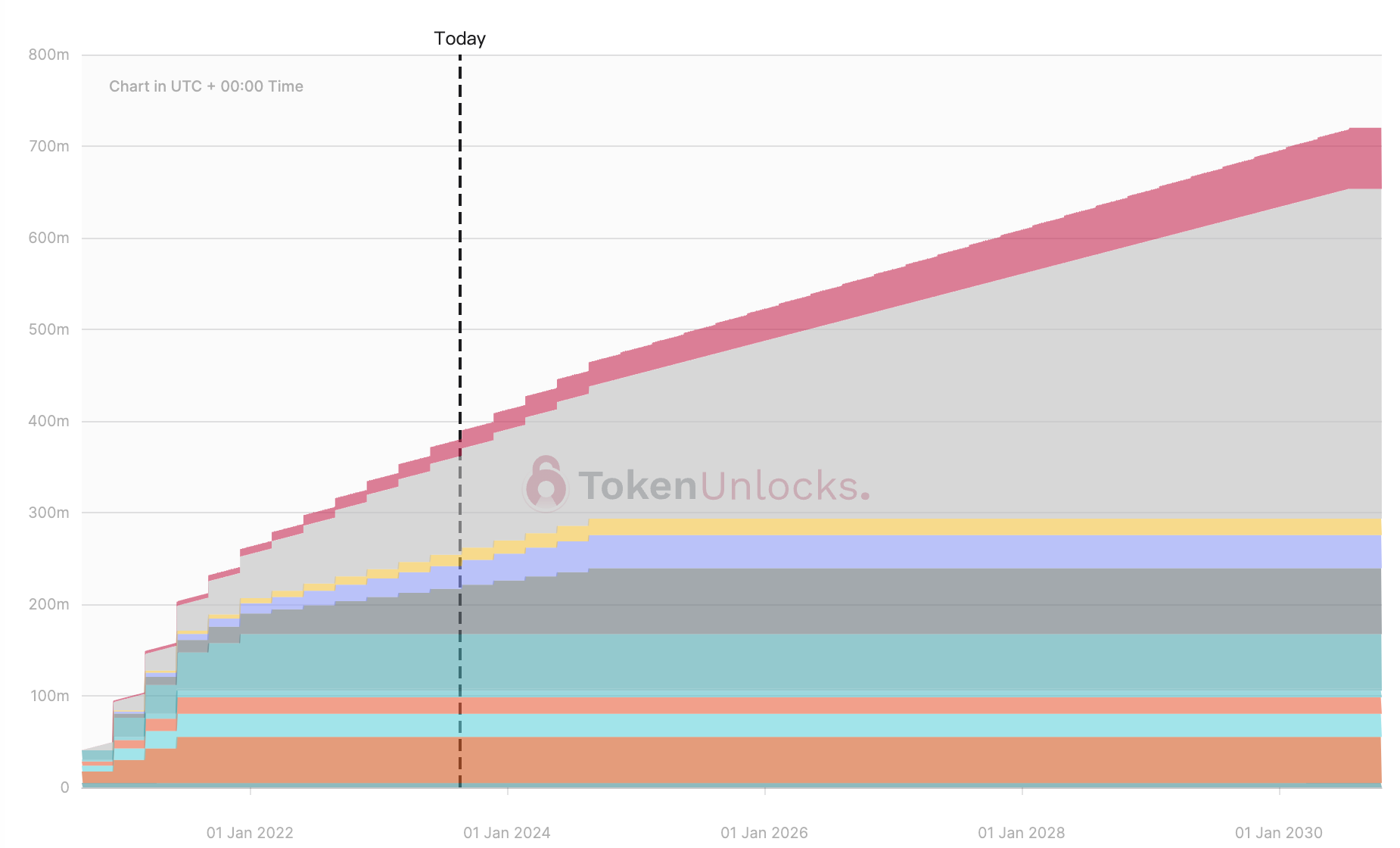Click the Chart in UTC time note

[x=206, y=86]
